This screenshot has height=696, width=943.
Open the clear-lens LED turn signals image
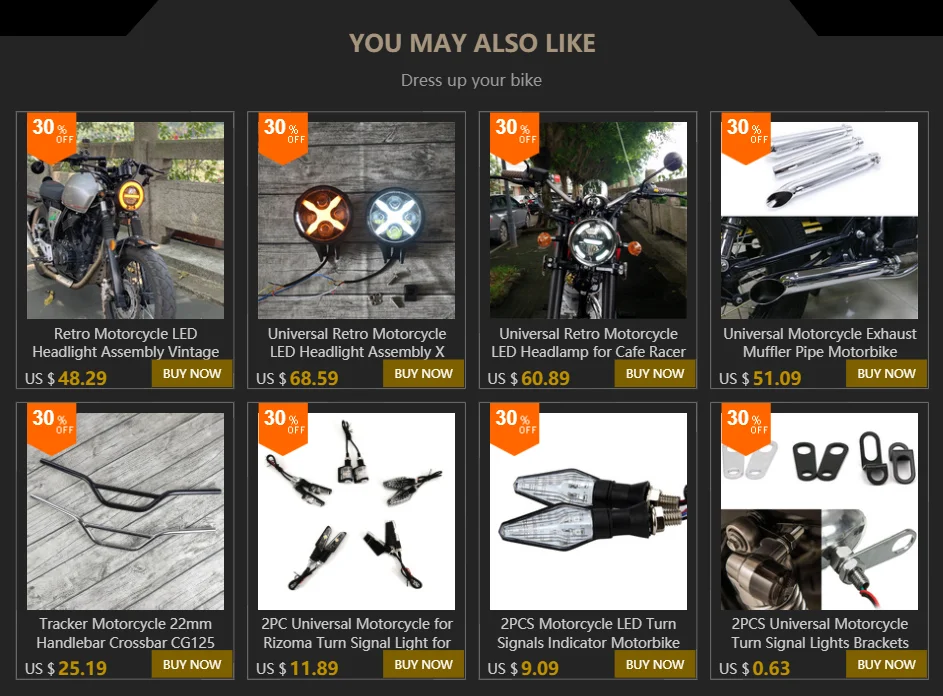[x=588, y=511]
